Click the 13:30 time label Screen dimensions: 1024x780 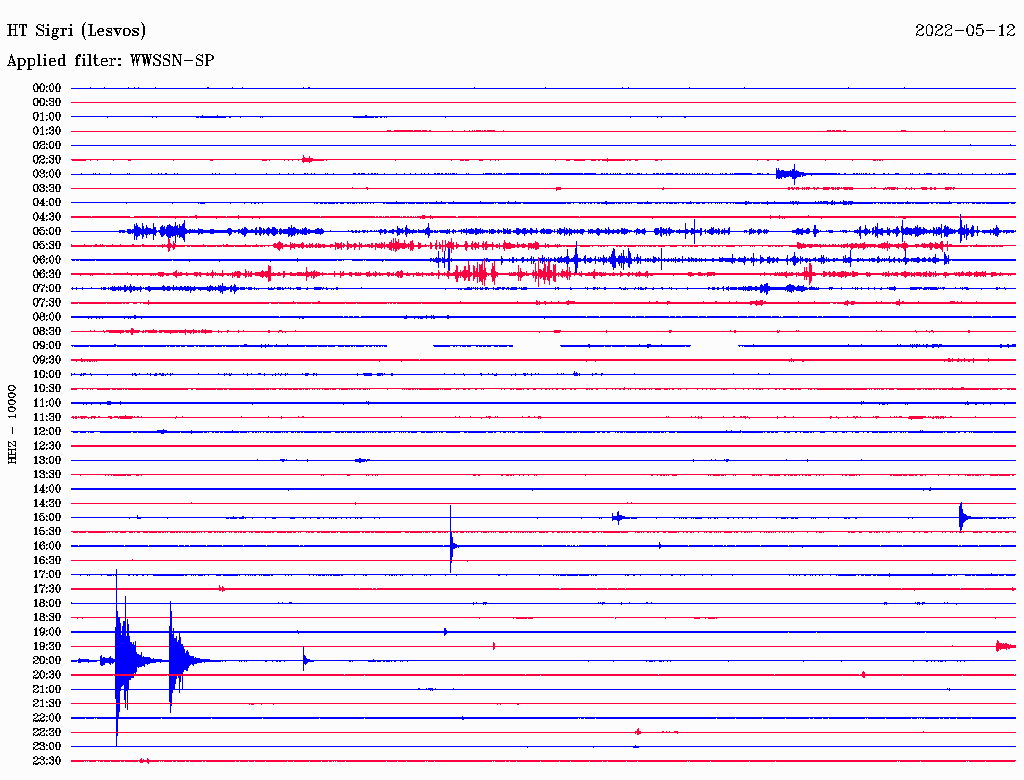[47, 474]
